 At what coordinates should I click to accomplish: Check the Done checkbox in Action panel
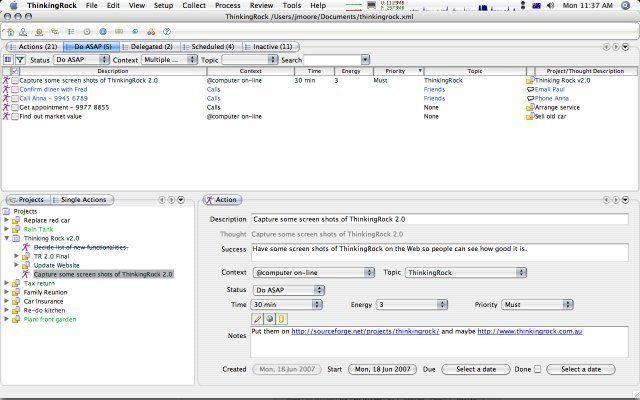pos(538,369)
